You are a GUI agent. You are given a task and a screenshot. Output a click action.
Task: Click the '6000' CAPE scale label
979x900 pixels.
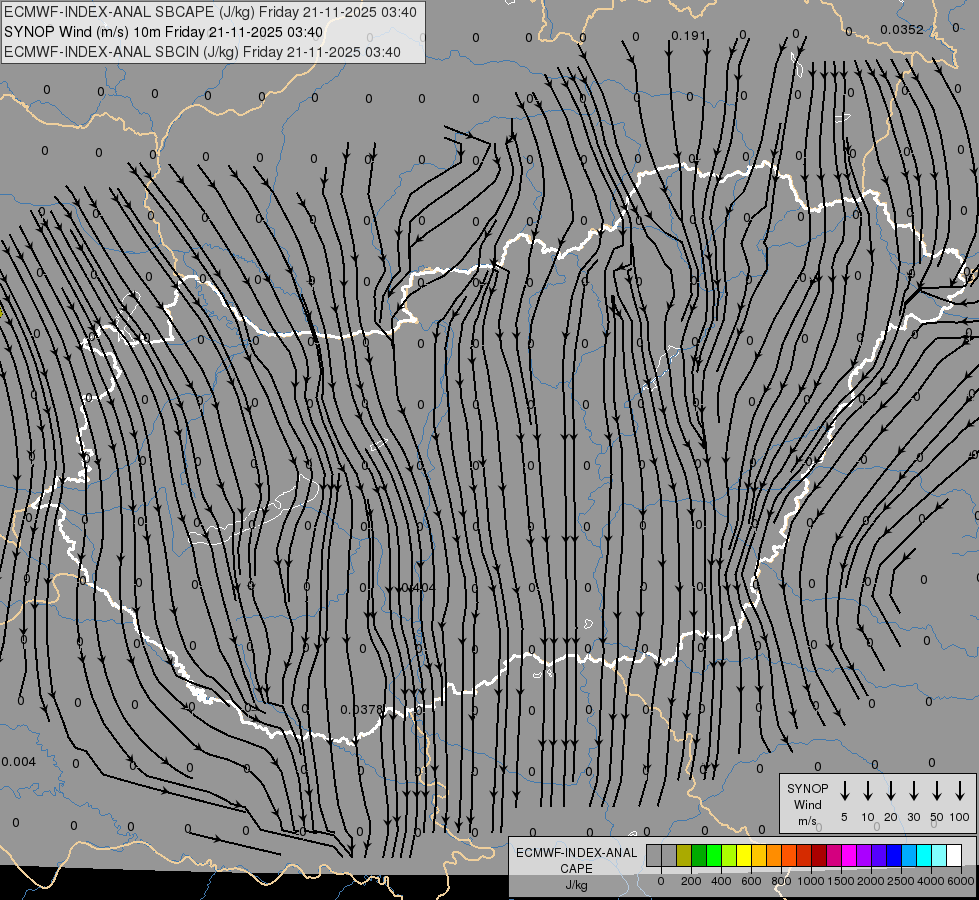click(961, 881)
